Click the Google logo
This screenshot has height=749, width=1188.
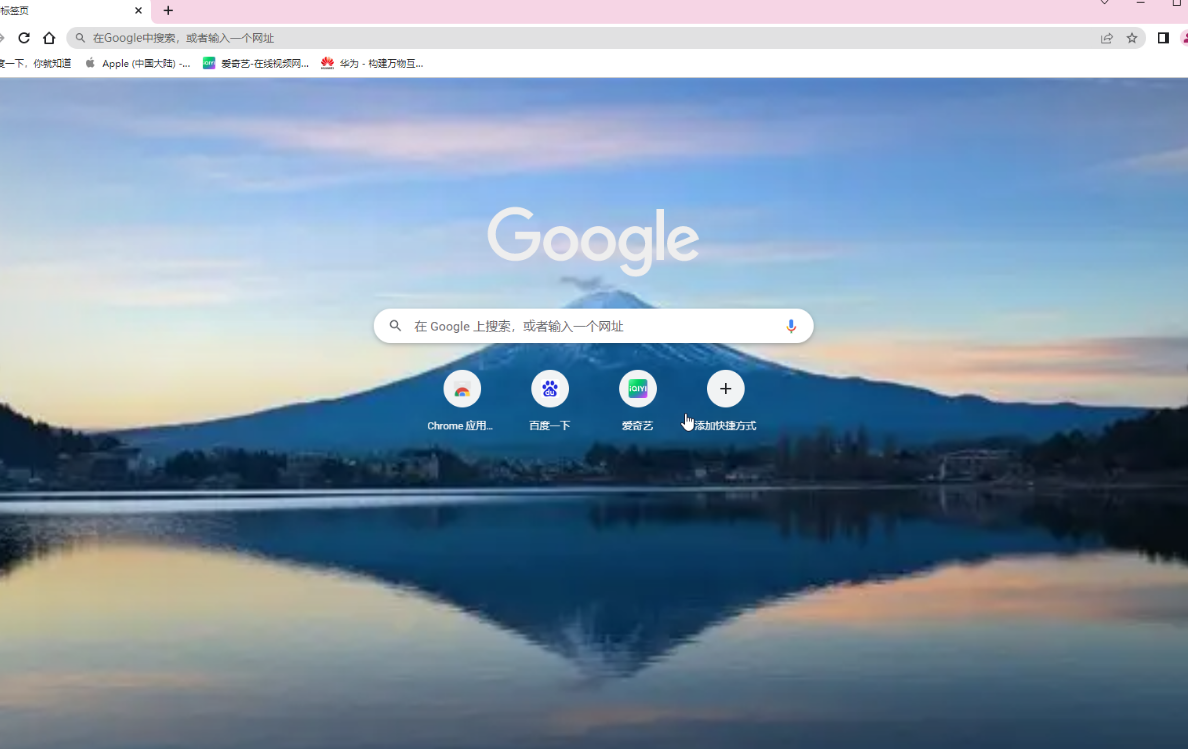pyautogui.click(x=593, y=241)
